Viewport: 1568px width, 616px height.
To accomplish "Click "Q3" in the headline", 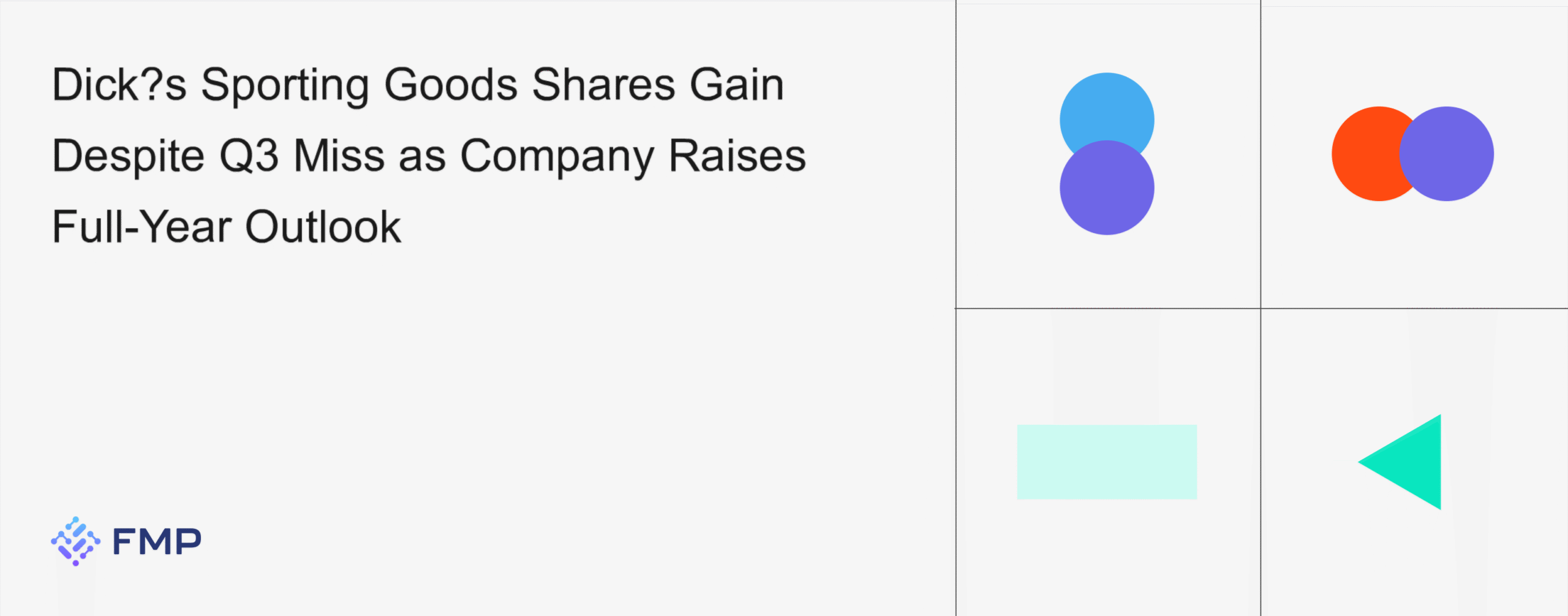I will [x=249, y=156].
